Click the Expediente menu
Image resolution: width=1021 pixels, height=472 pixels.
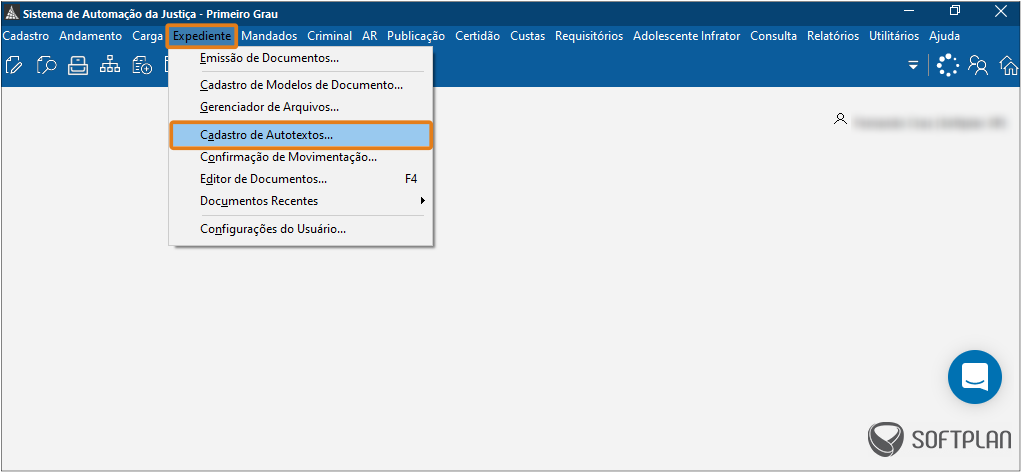202,36
